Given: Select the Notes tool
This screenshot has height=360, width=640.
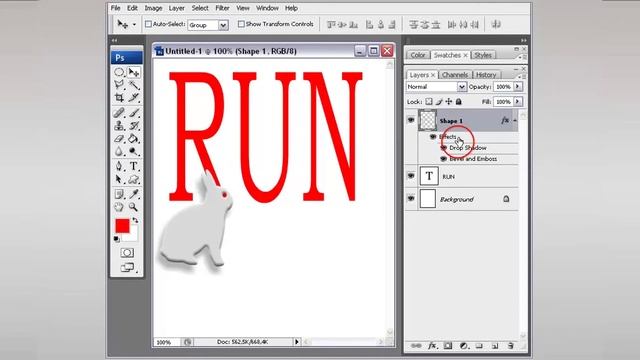Looking at the screenshot, I should coord(119,194).
